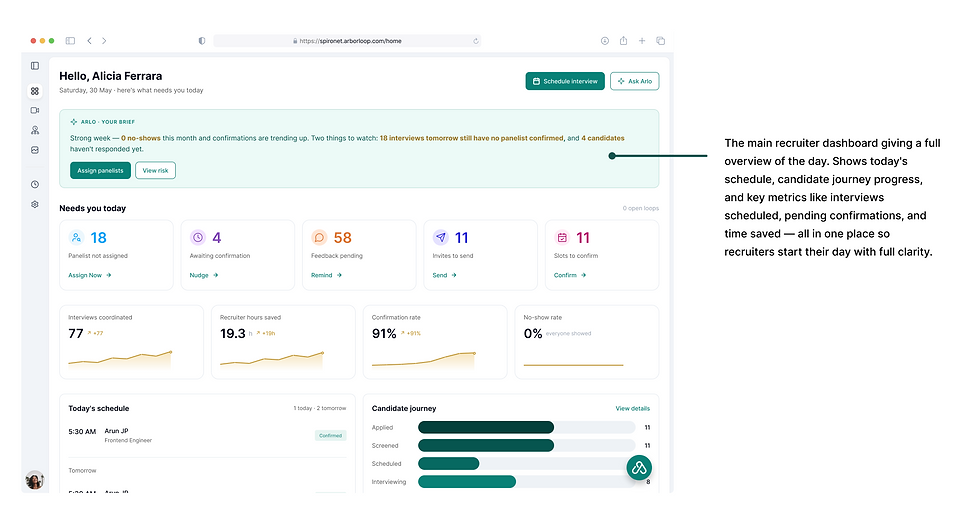Click the privacy shield icon
The width and height of the screenshot is (980, 512).
click(202, 41)
